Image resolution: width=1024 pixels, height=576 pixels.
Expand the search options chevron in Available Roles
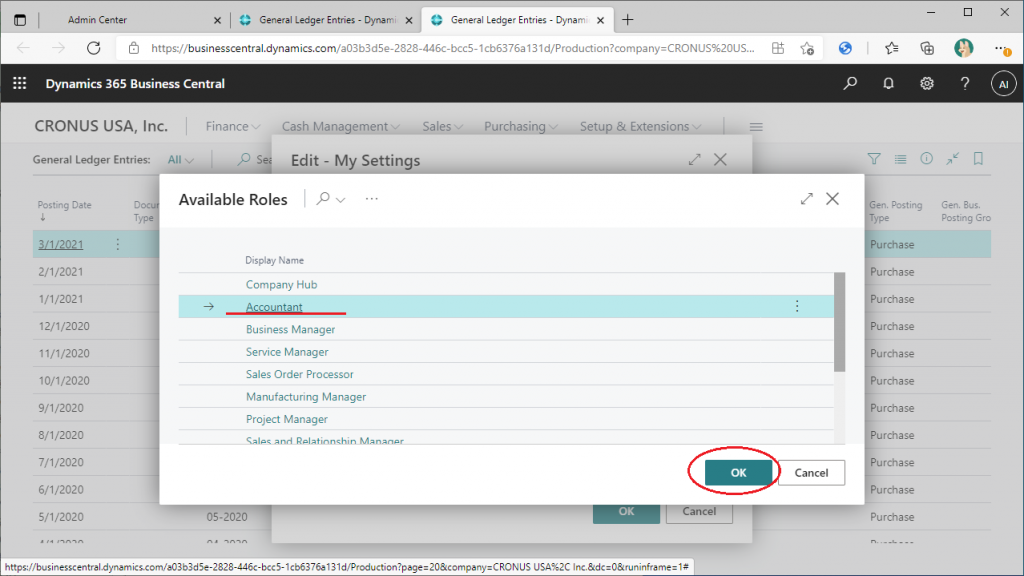[x=340, y=199]
